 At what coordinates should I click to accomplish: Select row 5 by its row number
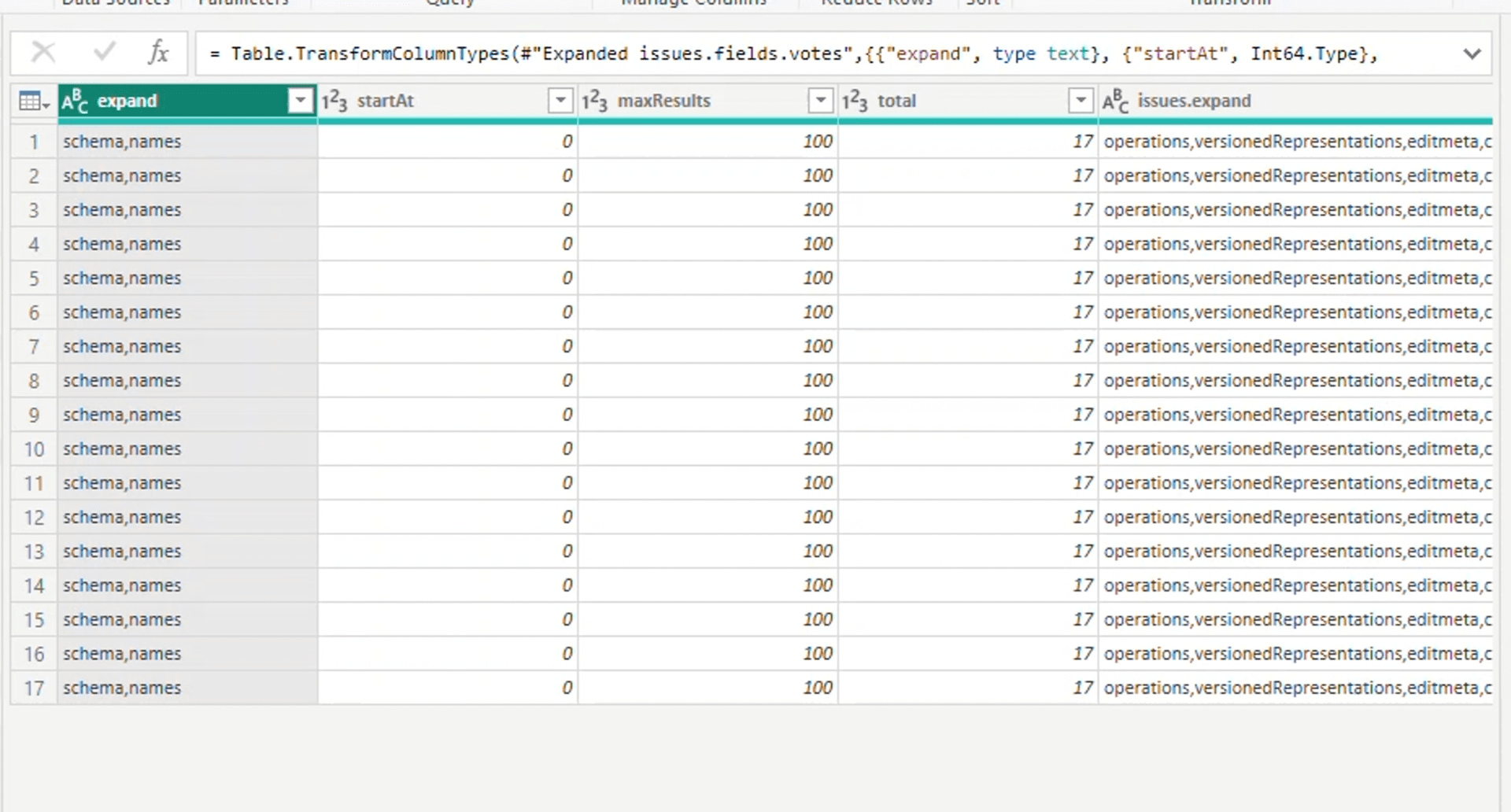(x=33, y=278)
